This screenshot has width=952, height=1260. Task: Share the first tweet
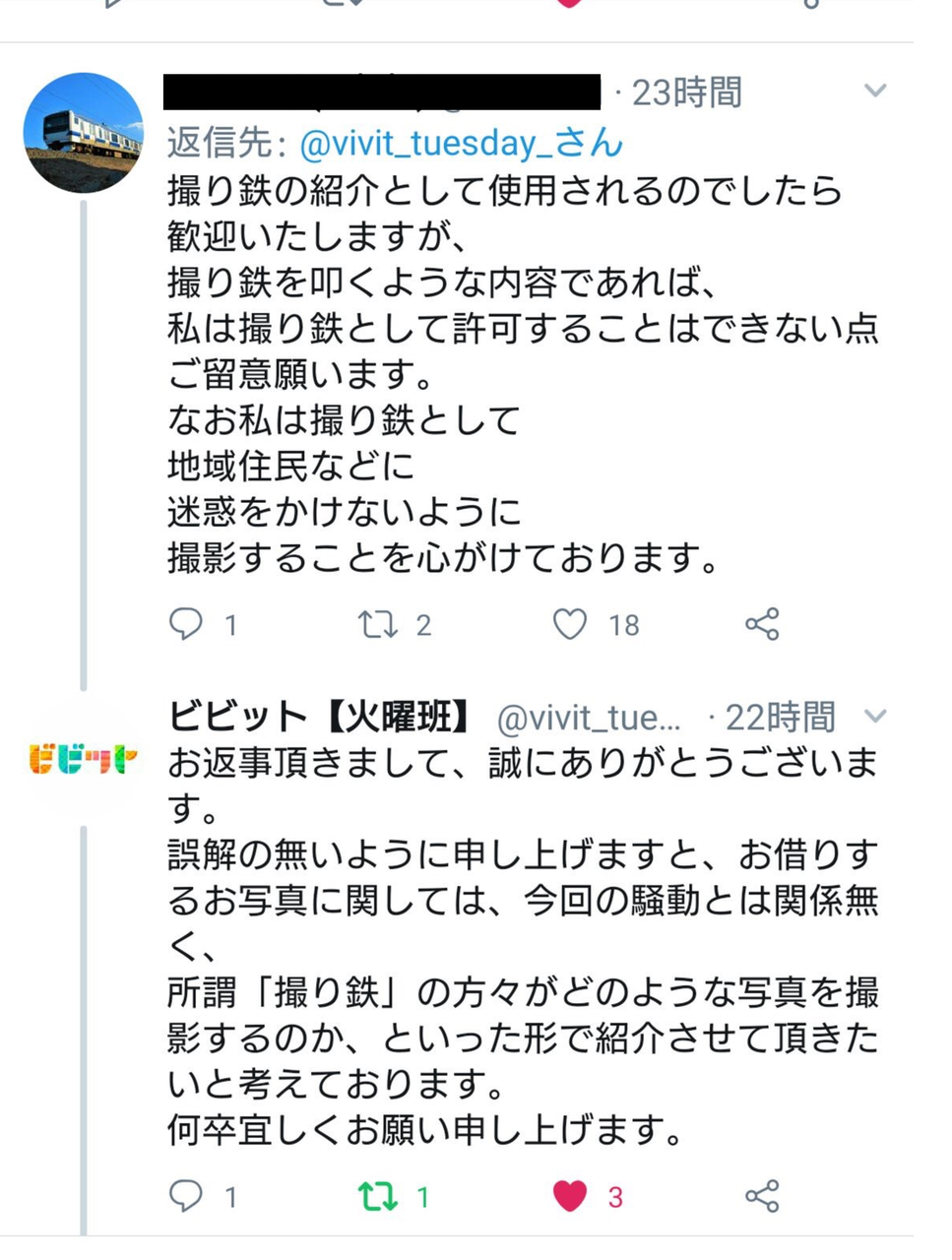click(x=762, y=624)
